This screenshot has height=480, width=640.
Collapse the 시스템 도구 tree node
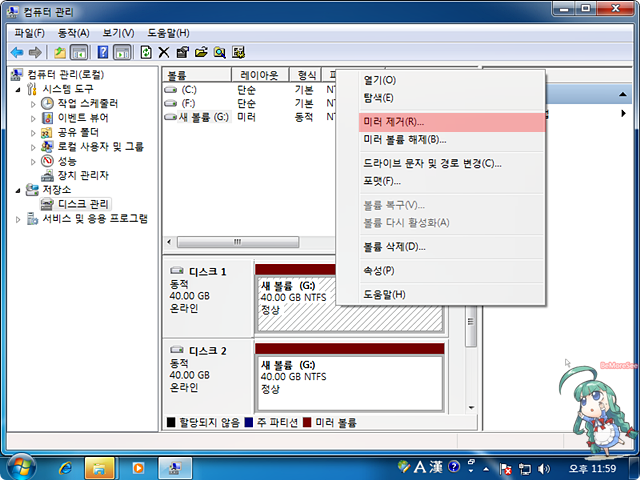(19, 89)
